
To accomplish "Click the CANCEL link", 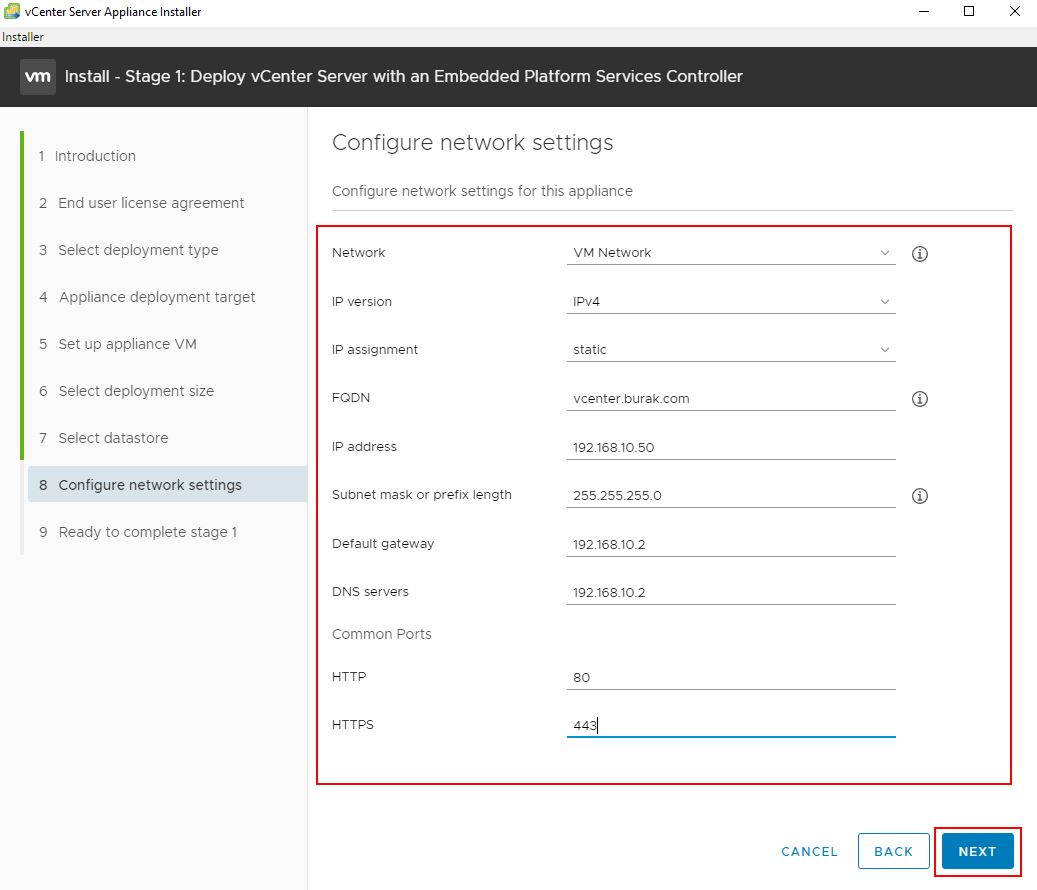I will tap(809, 852).
